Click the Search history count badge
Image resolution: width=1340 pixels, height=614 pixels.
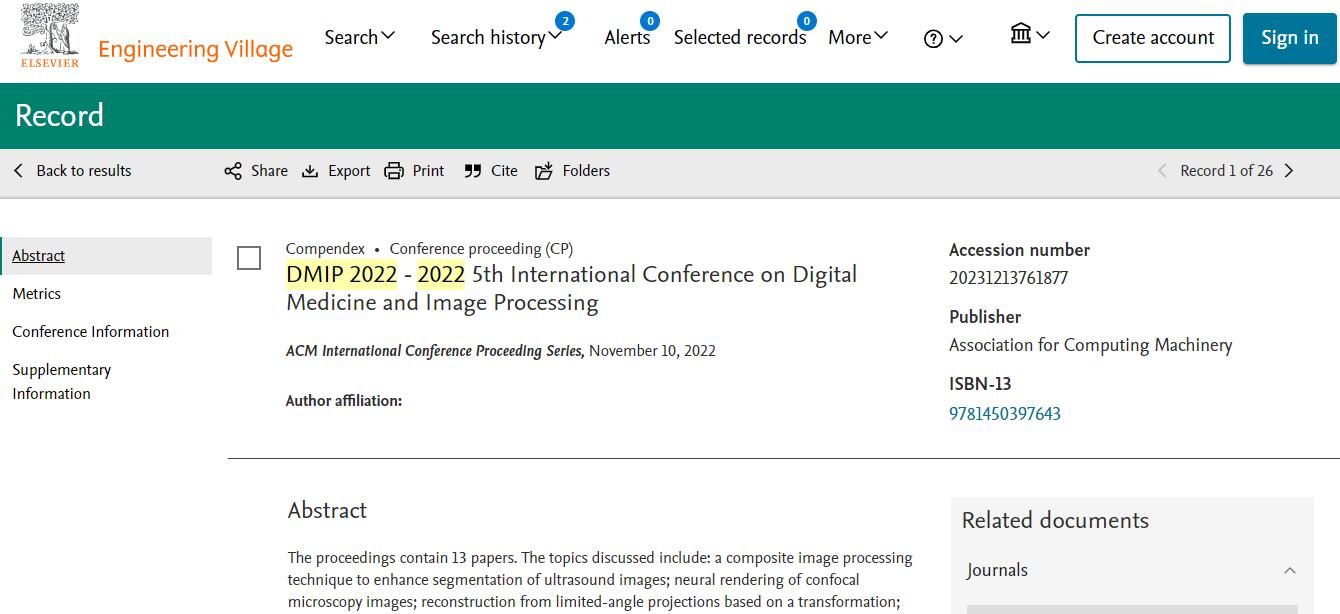[x=564, y=20]
